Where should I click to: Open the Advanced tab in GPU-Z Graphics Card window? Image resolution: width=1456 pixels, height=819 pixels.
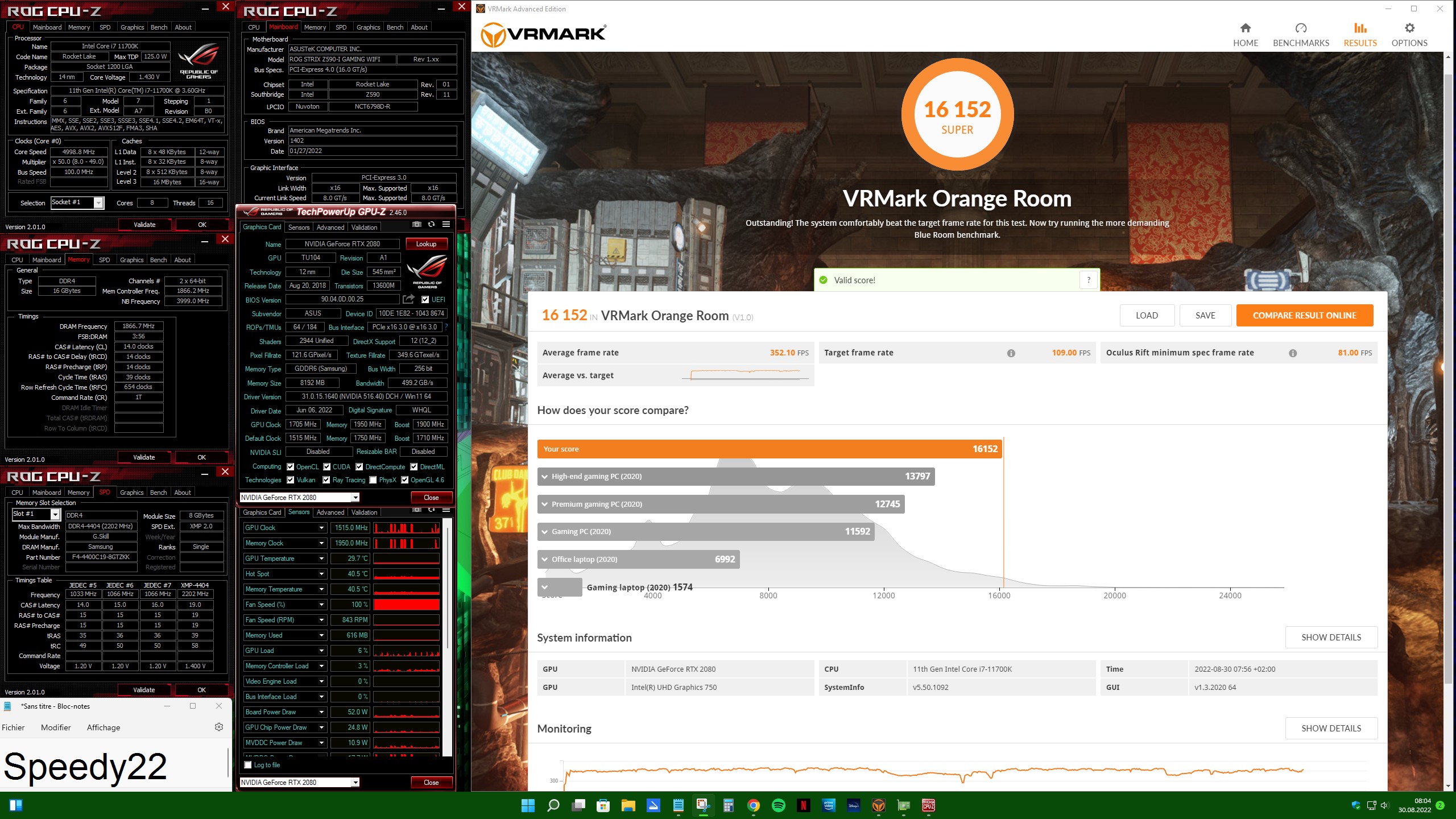point(330,227)
